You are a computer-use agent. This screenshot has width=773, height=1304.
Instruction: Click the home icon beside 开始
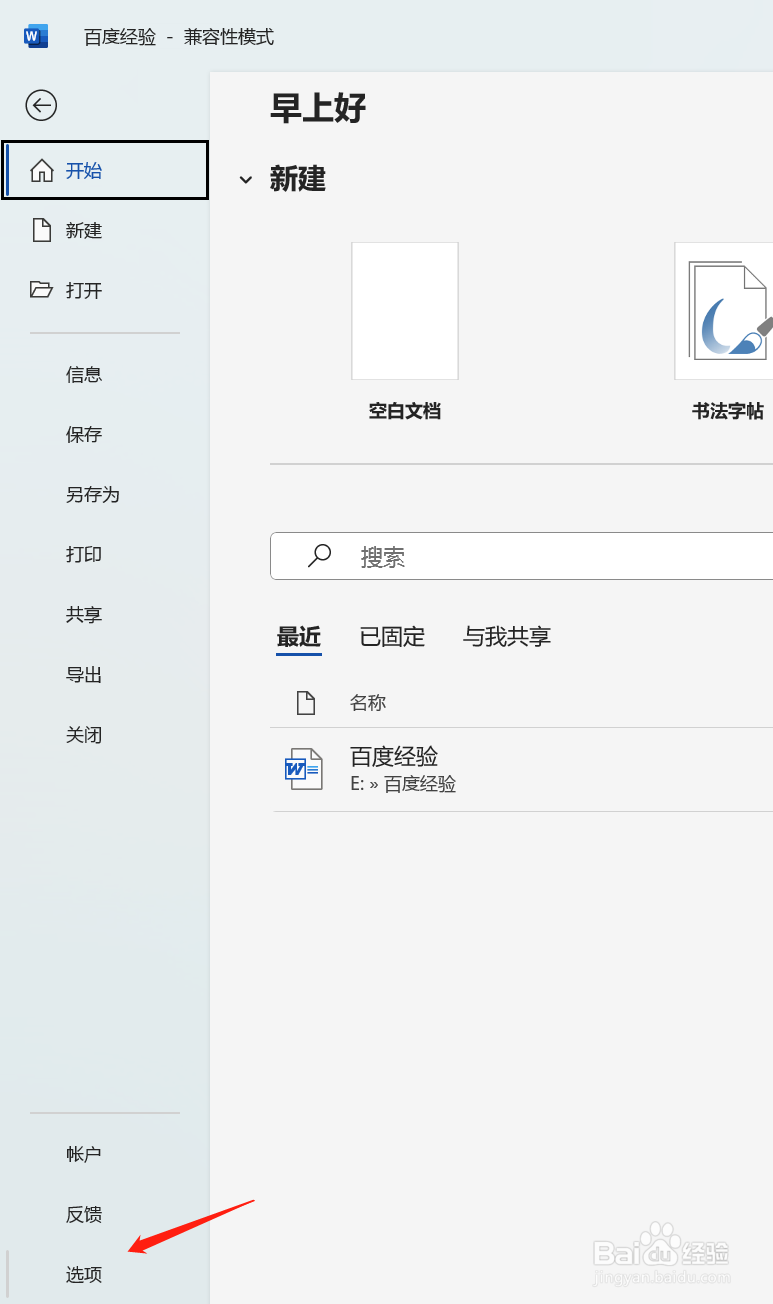[x=42, y=171]
